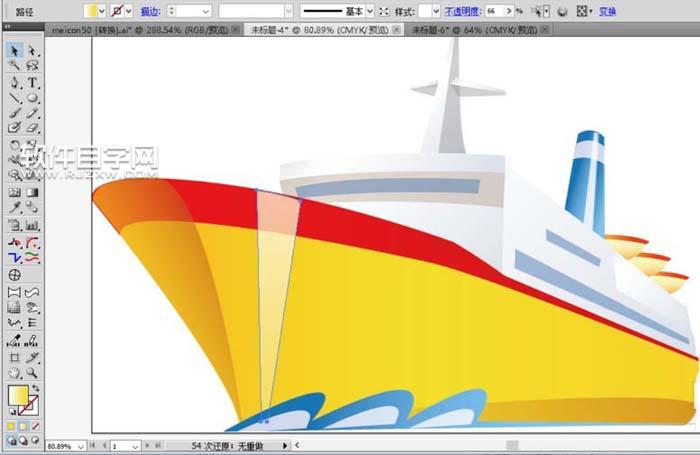Activate the Zoom magnifier tool
700x455 pixels.
point(33,372)
